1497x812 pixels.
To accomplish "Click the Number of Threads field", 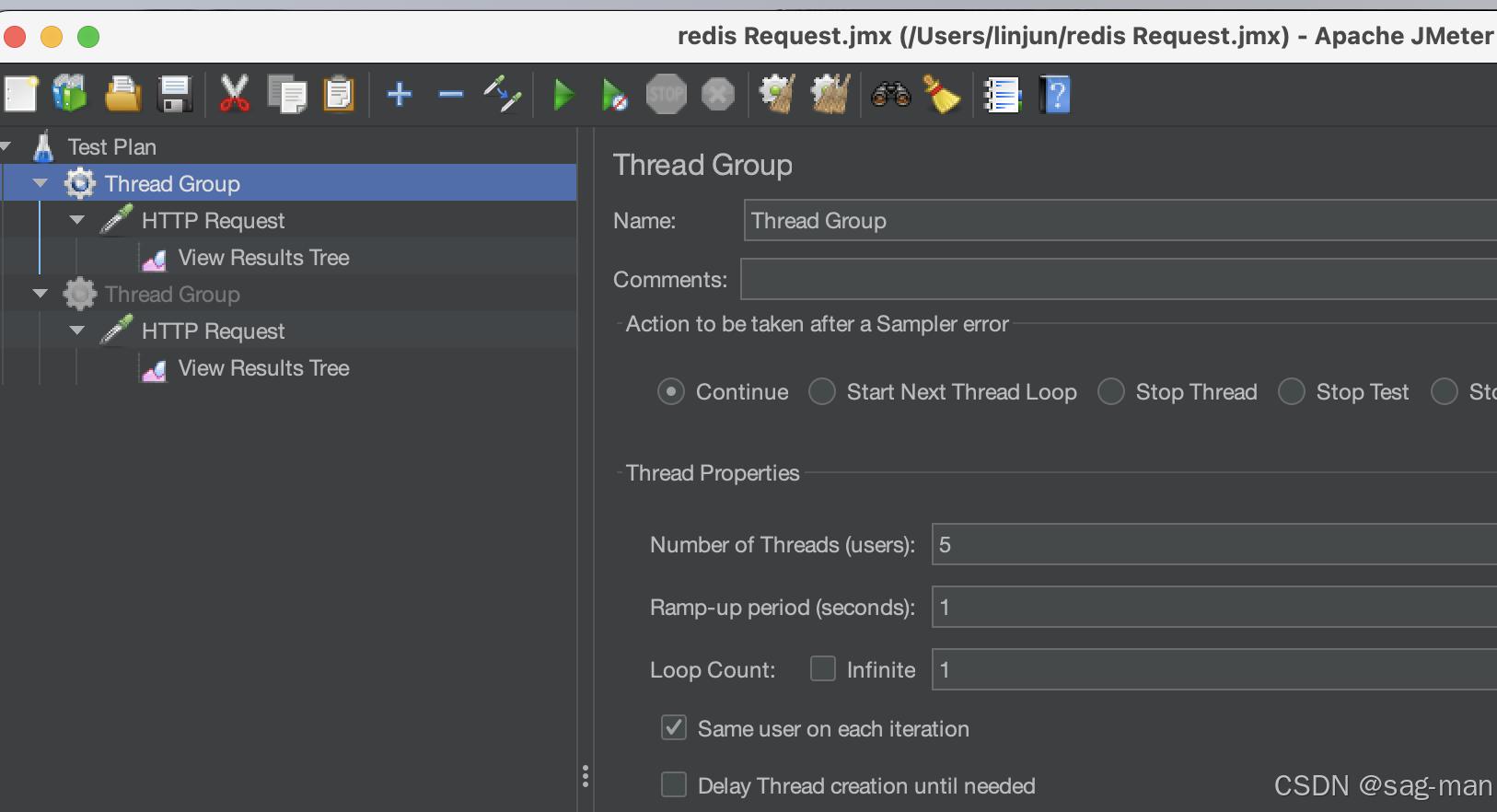I will pyautogui.click(x=1214, y=544).
